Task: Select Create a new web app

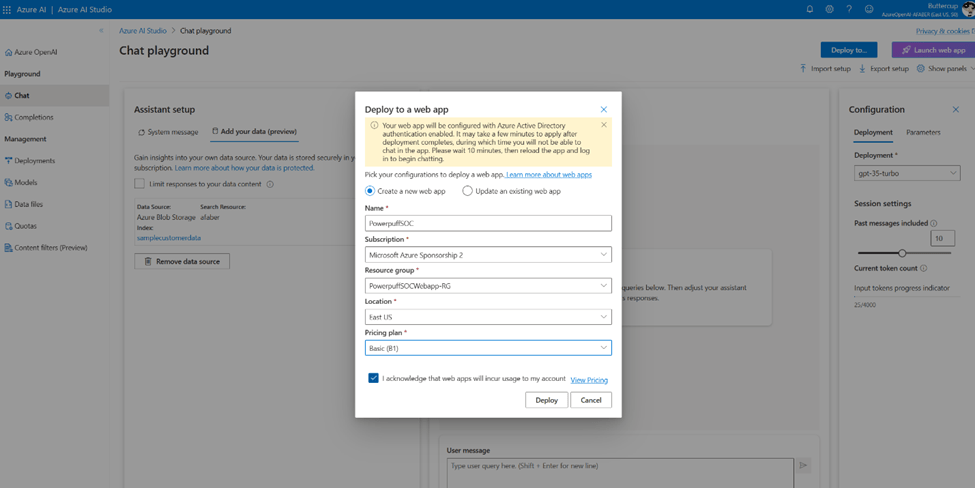Action: (x=370, y=191)
